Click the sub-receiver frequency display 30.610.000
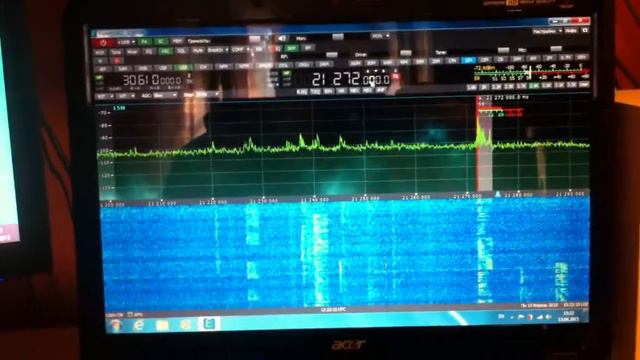The image size is (640, 360). click(x=152, y=80)
